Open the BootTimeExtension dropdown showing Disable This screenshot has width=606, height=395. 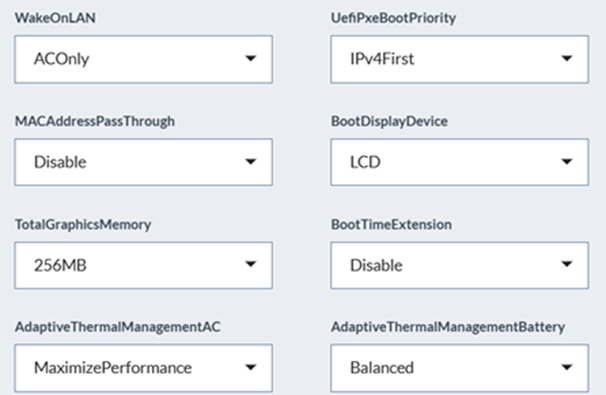pyautogui.click(x=460, y=265)
